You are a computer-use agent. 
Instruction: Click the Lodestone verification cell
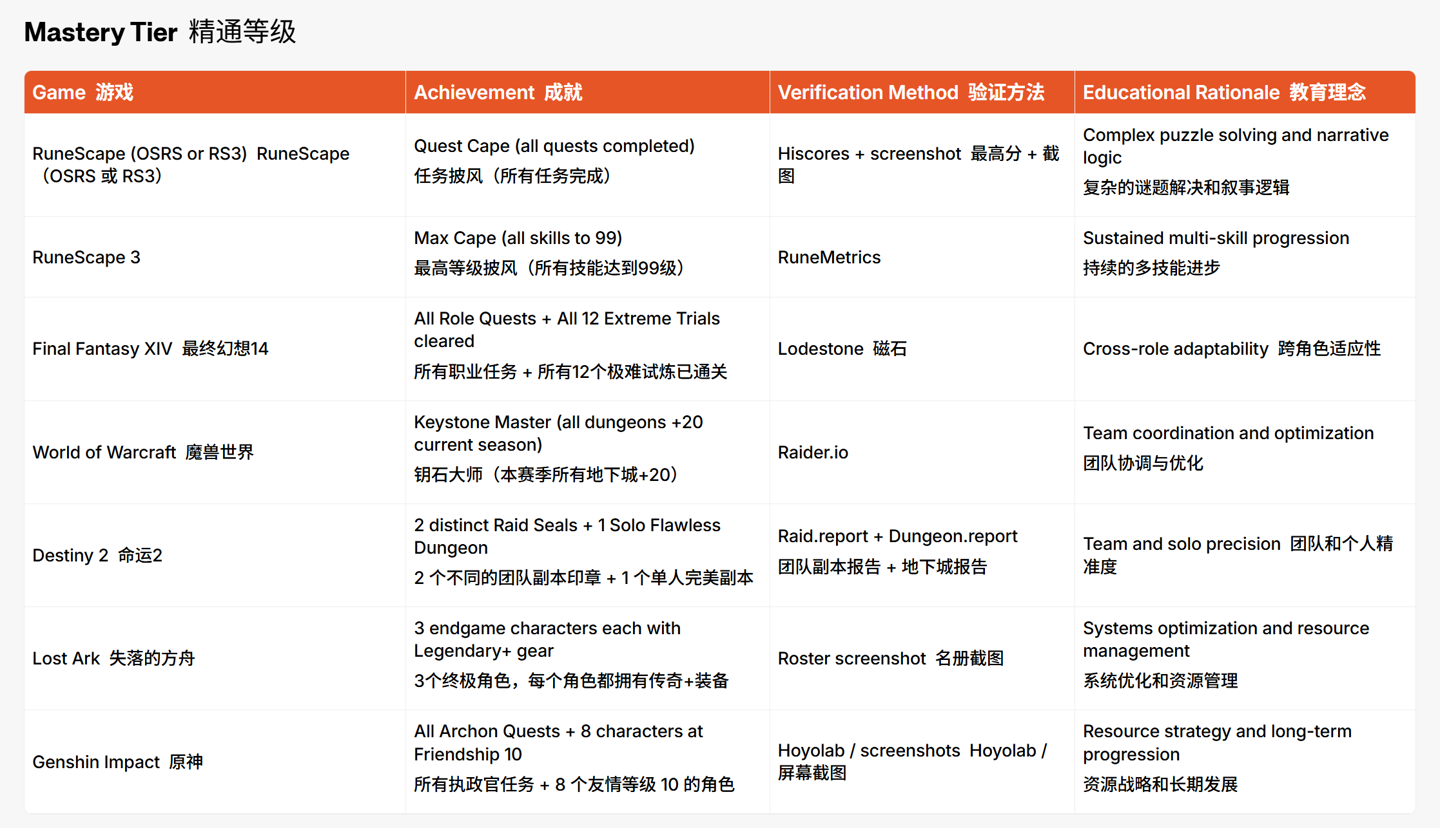[922, 349]
